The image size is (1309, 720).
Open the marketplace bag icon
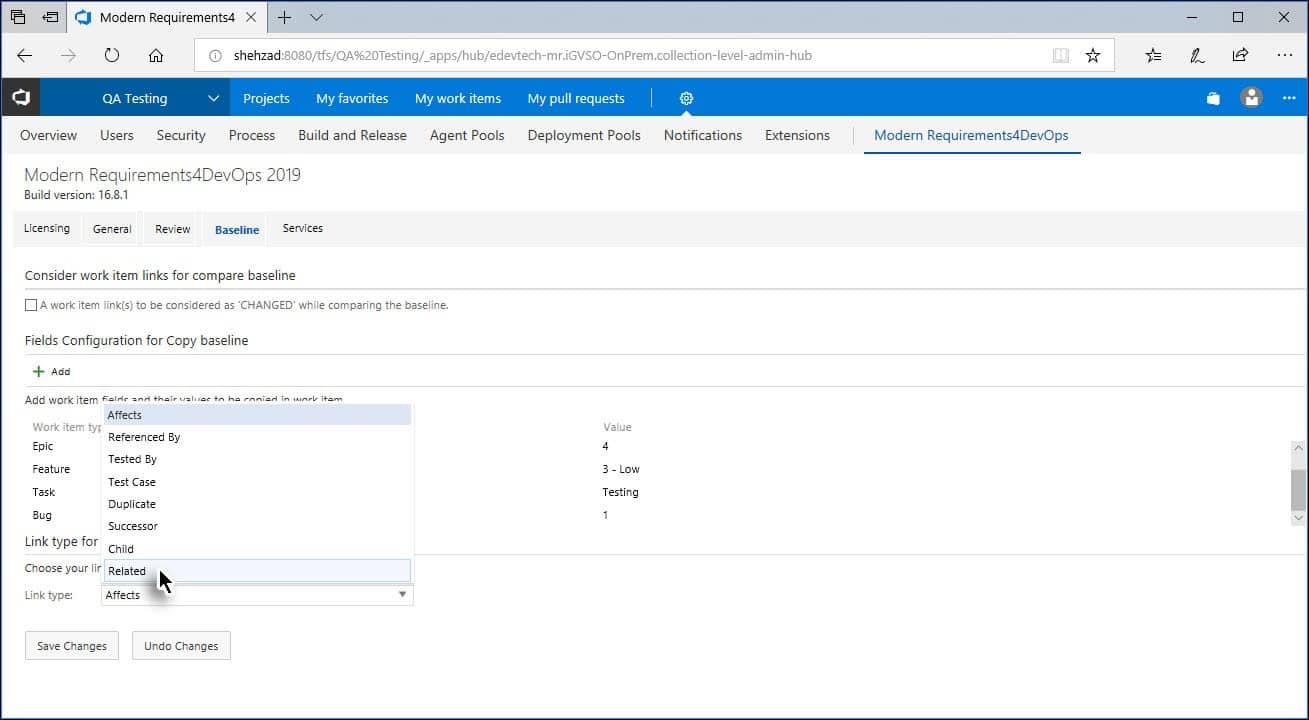[x=1213, y=98]
